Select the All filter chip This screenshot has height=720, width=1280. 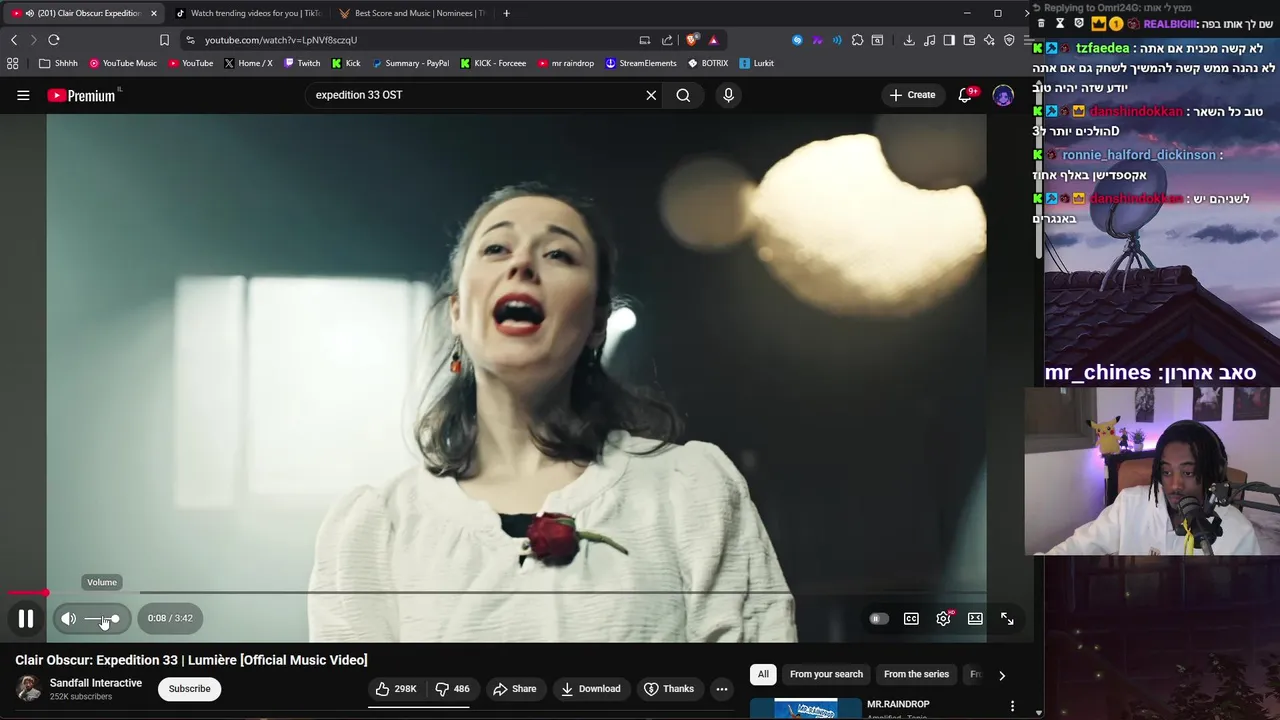(x=763, y=674)
